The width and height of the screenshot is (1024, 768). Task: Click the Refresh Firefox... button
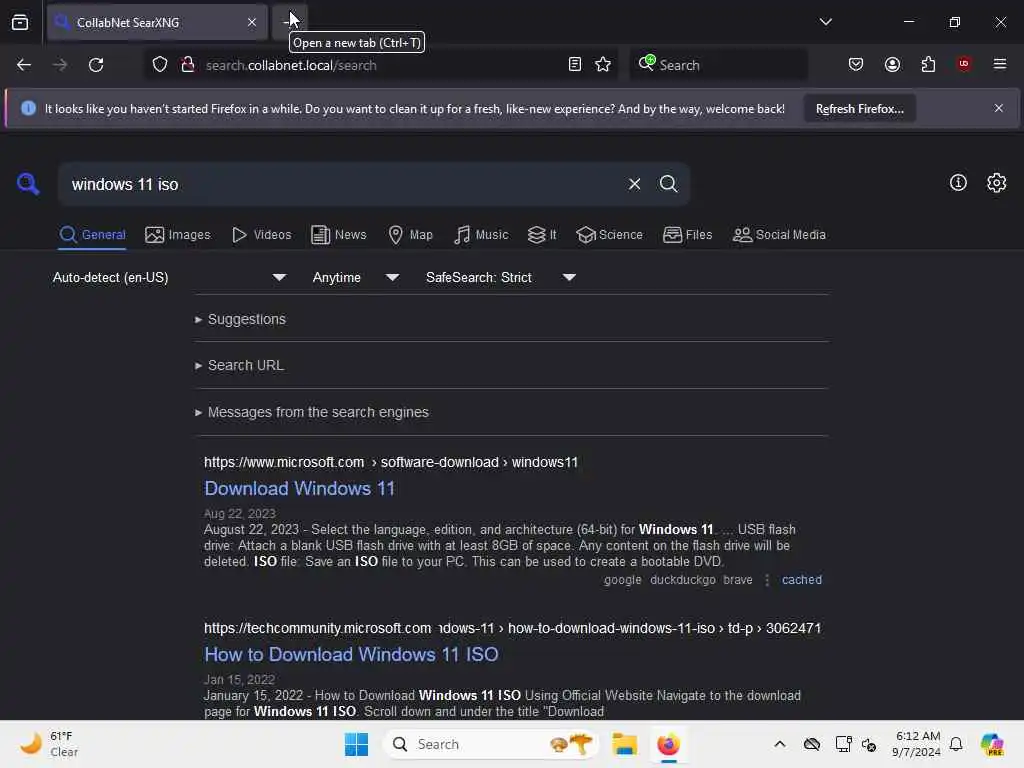coord(859,108)
